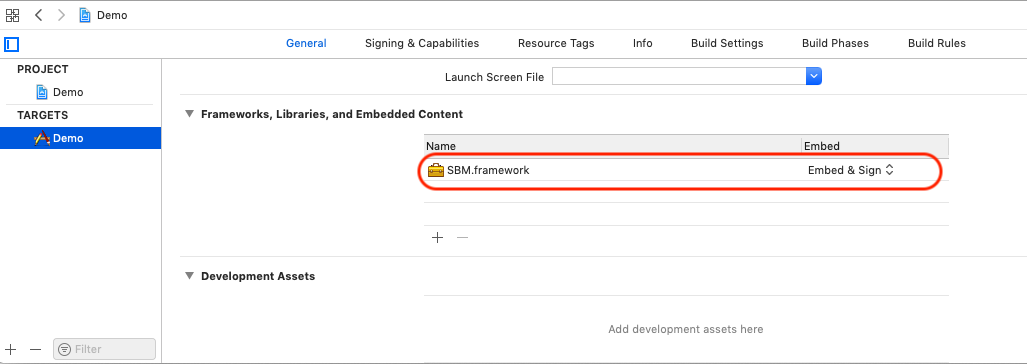
Task: Click the SBM.framework toolbox icon
Action: (436, 170)
